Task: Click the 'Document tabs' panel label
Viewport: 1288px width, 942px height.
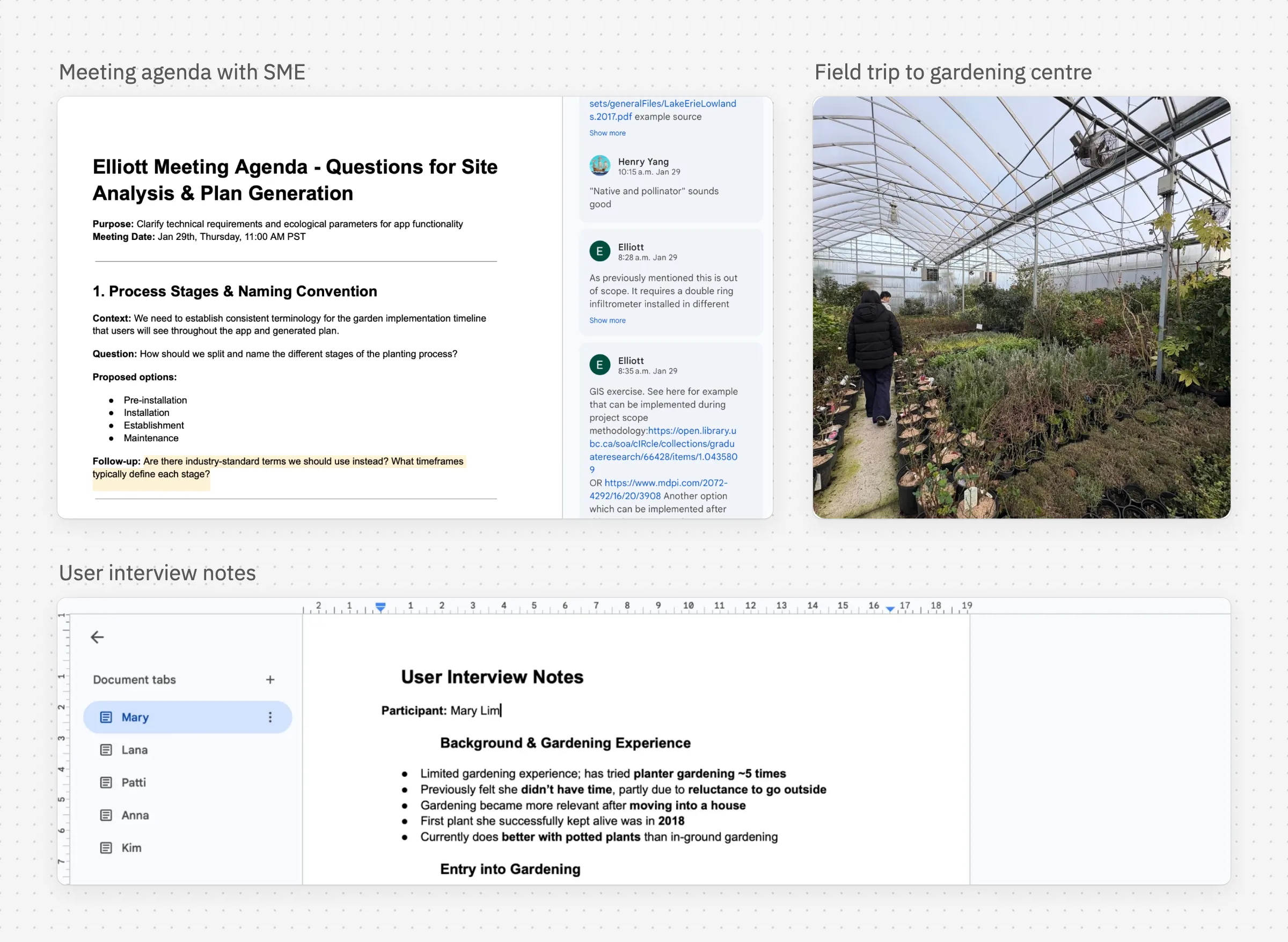Action: point(135,680)
